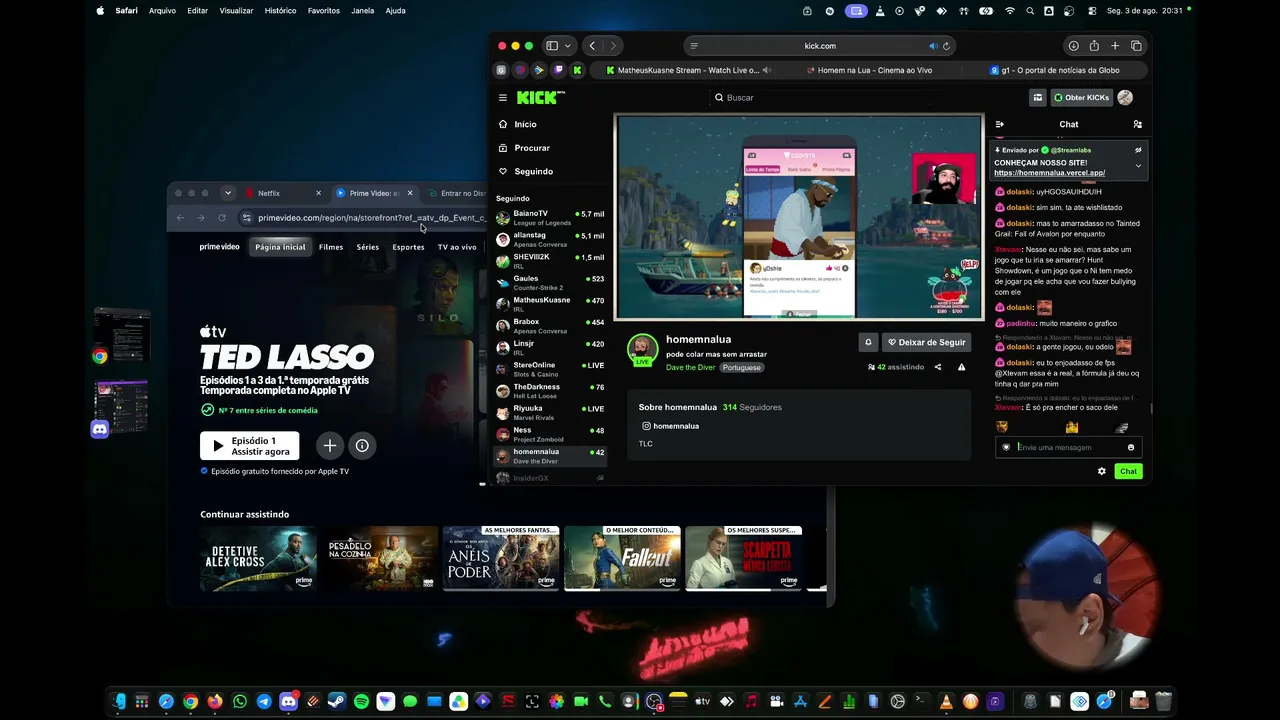This screenshot has width=1280, height=720.
Task: Open Discord from the Dock
Action: pos(288,702)
